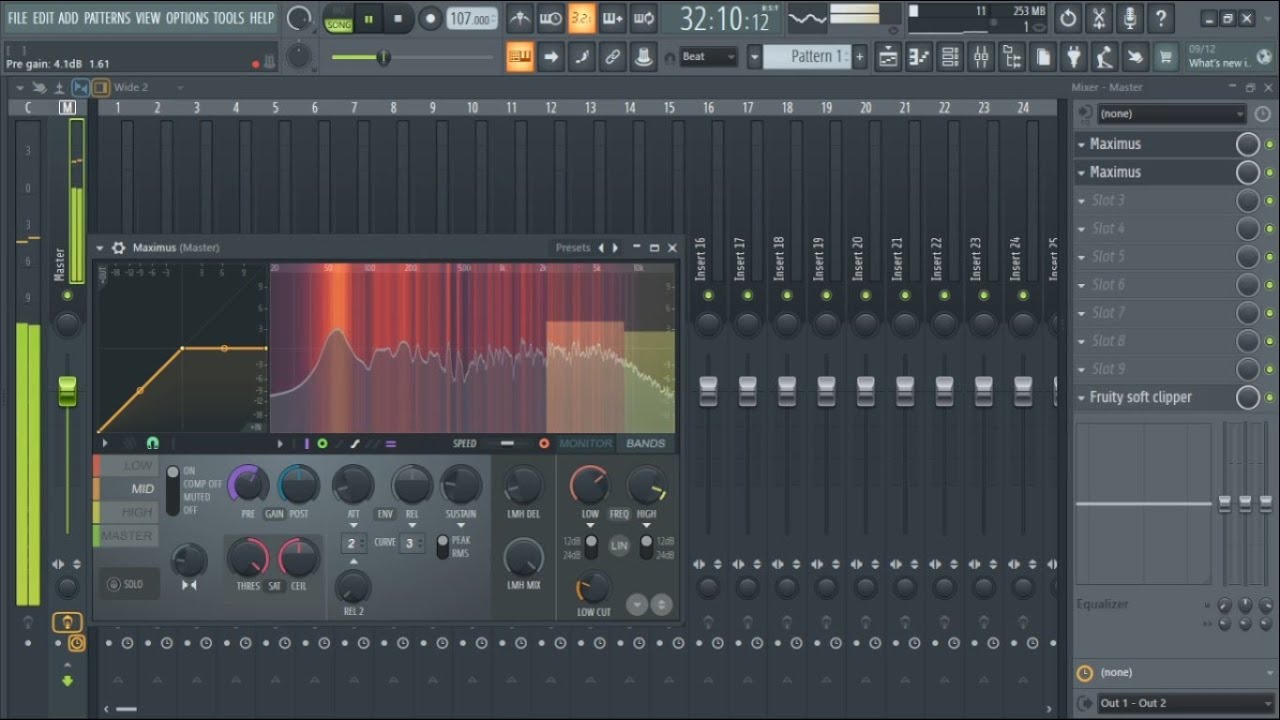Select the HIGH band in Maximus

click(125, 512)
